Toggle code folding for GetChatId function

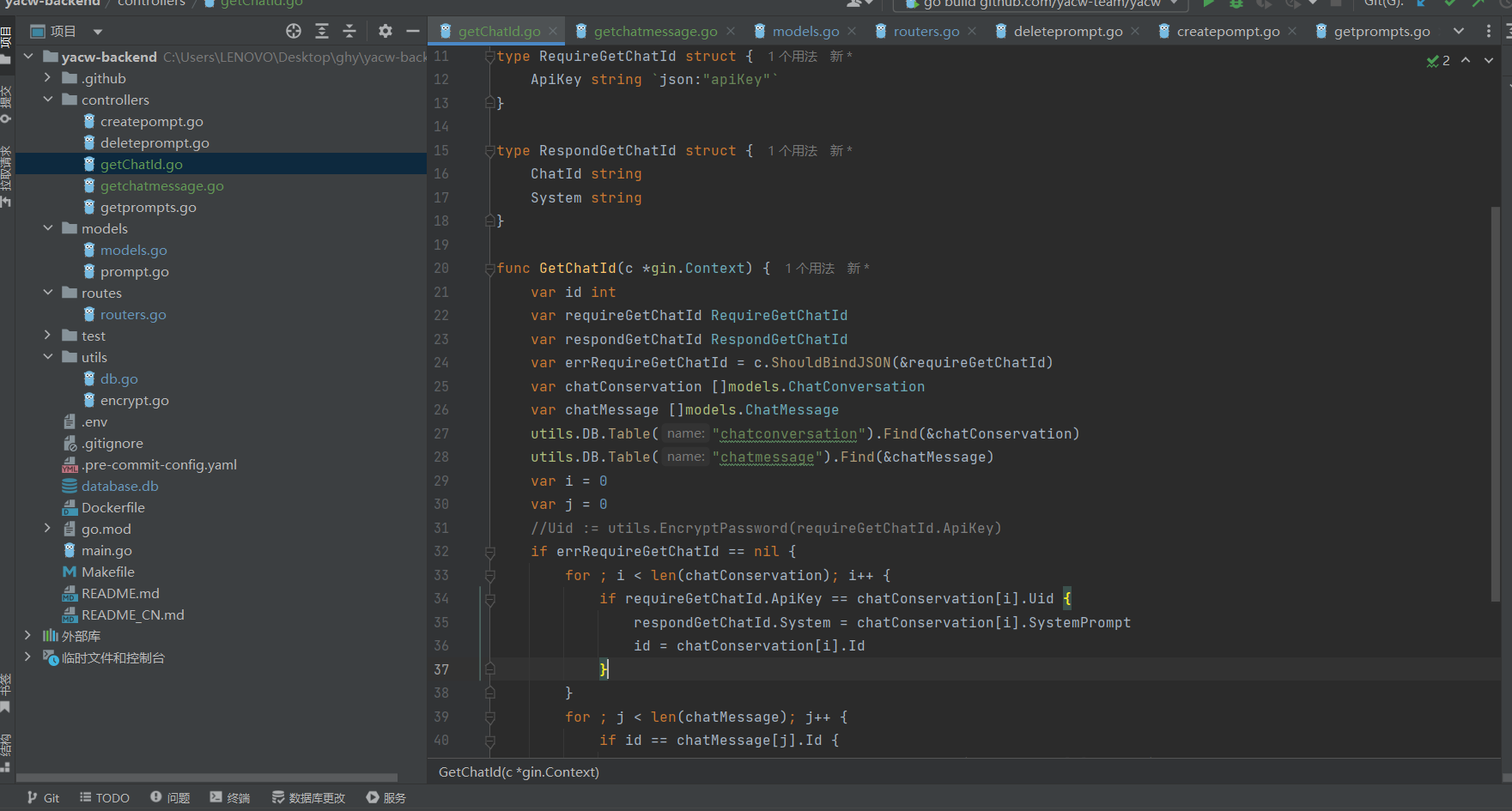489,269
